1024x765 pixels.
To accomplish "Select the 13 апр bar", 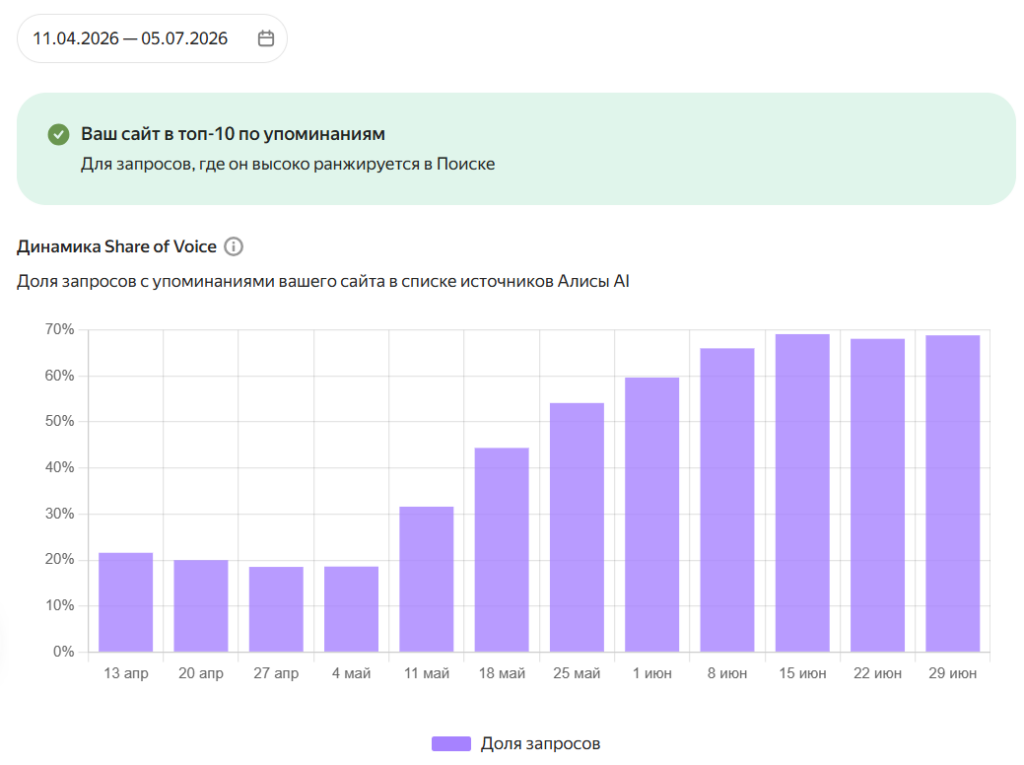I will pyautogui.click(x=126, y=602).
